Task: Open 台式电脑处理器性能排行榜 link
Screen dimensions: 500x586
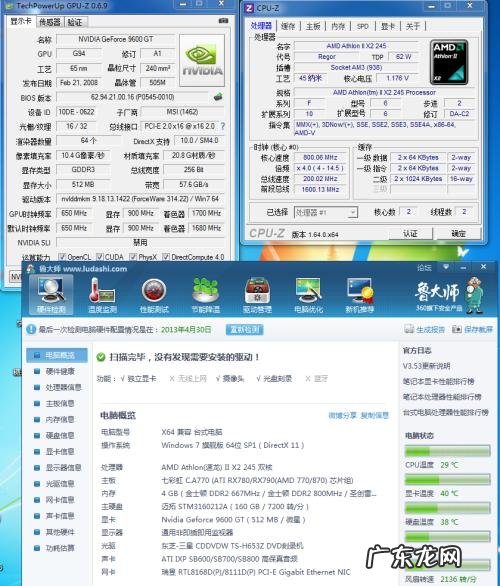Action: pyautogui.click(x=446, y=412)
